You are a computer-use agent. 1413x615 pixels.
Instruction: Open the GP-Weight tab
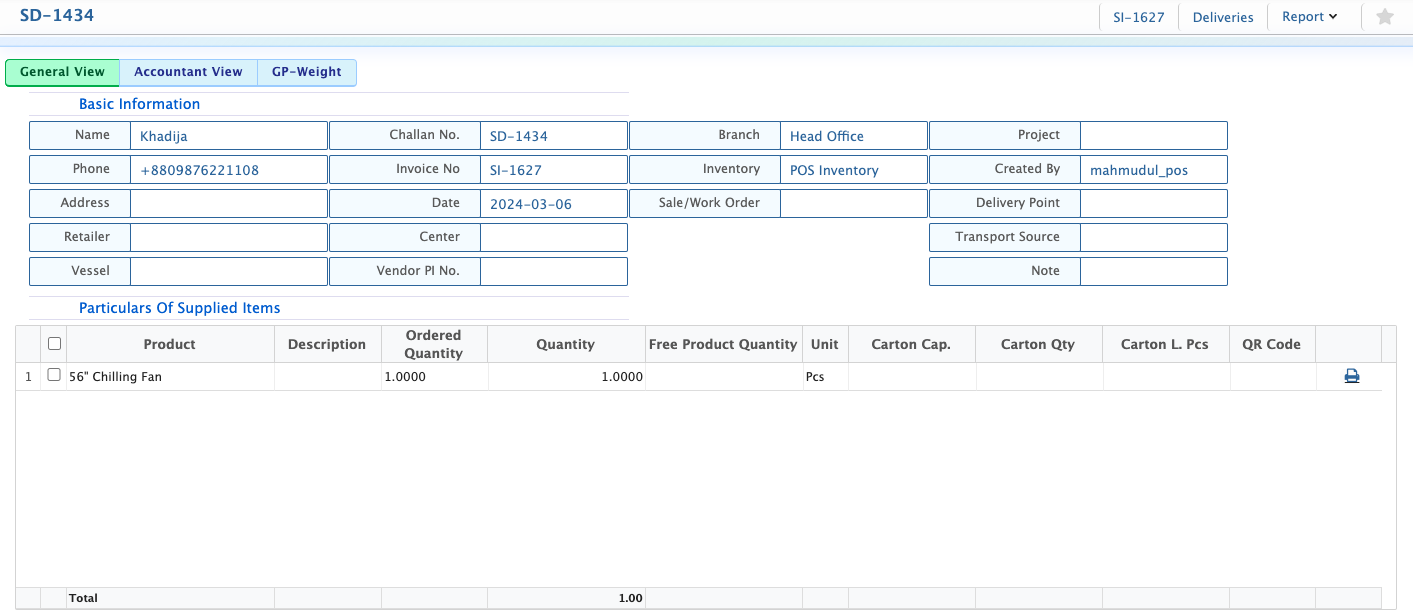[x=306, y=72]
